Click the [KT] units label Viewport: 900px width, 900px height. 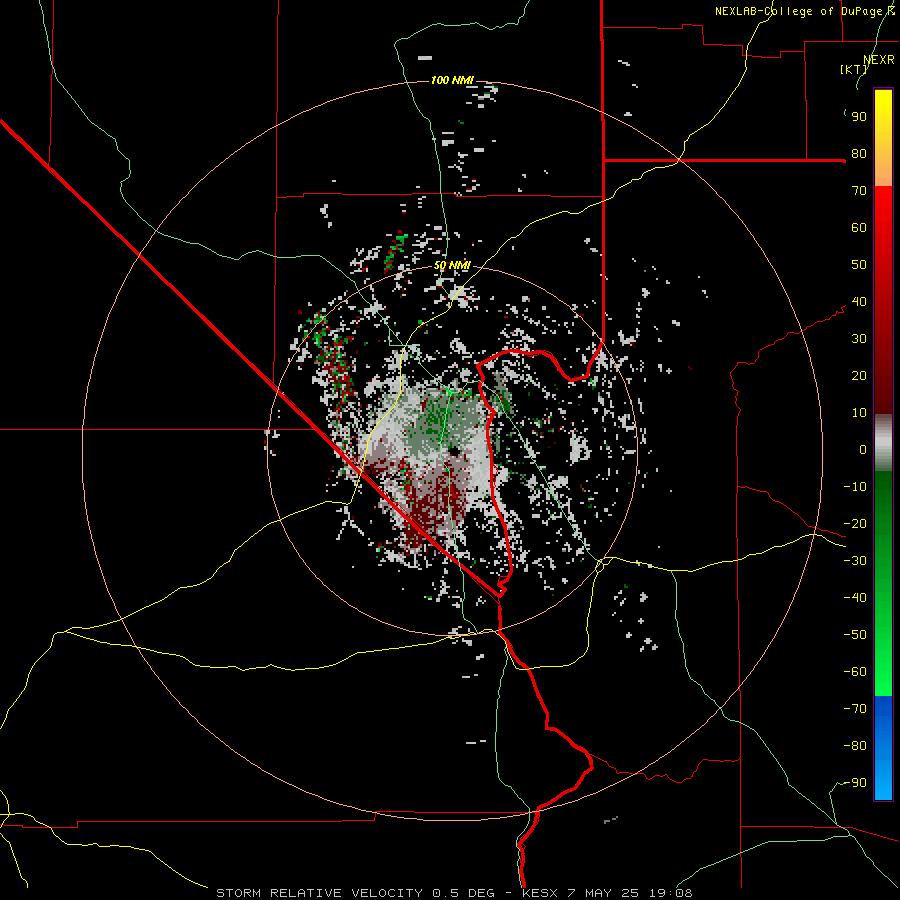854,69
